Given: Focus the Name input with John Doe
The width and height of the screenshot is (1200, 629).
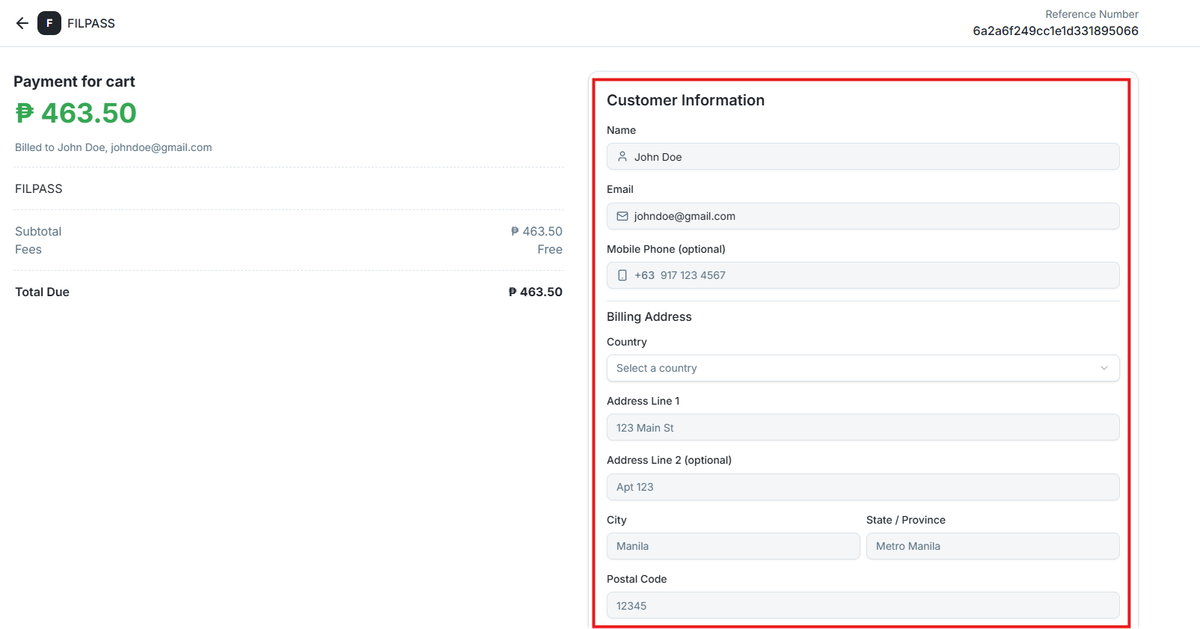Looking at the screenshot, I should (x=863, y=157).
